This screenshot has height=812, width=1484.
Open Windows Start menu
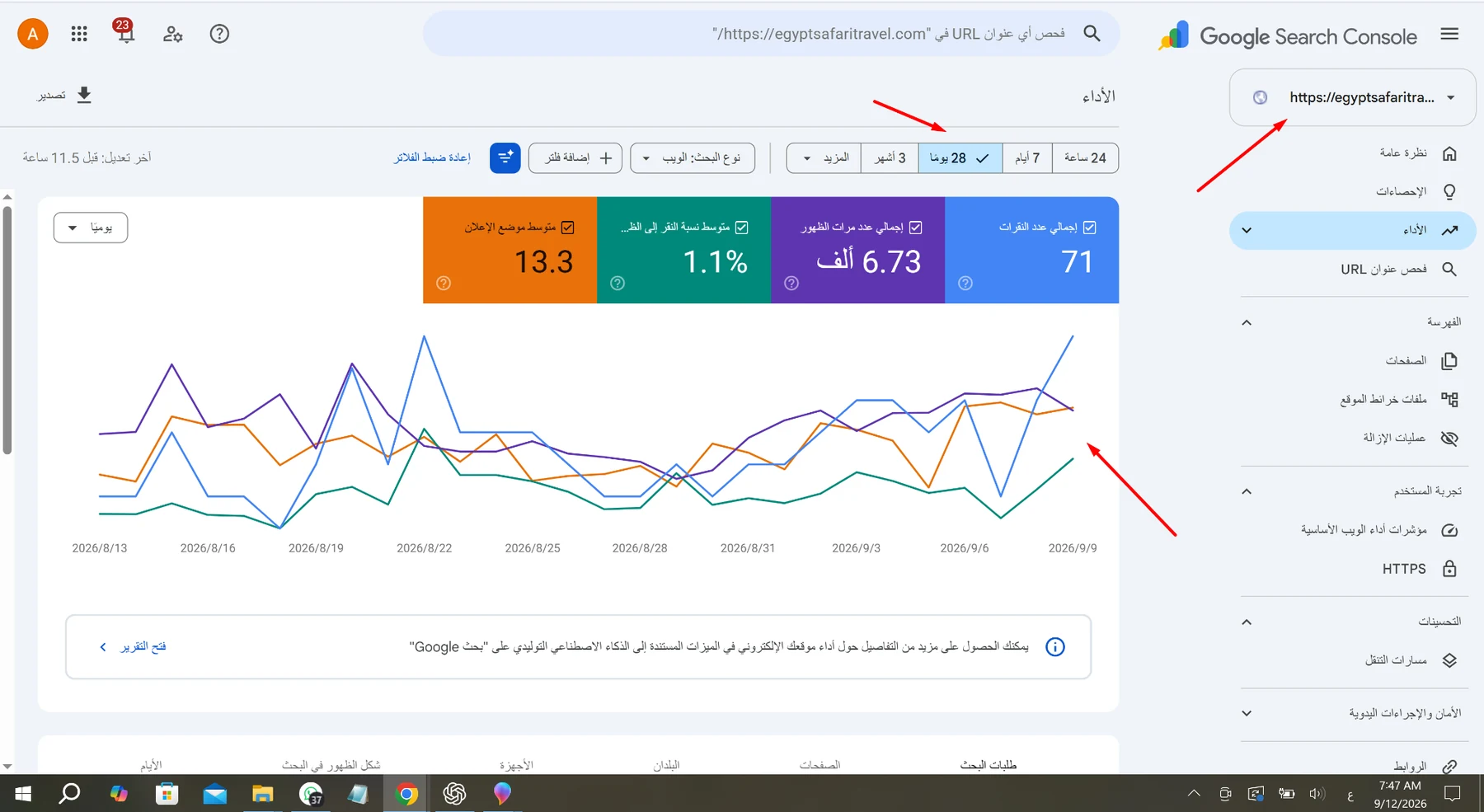(x=23, y=794)
